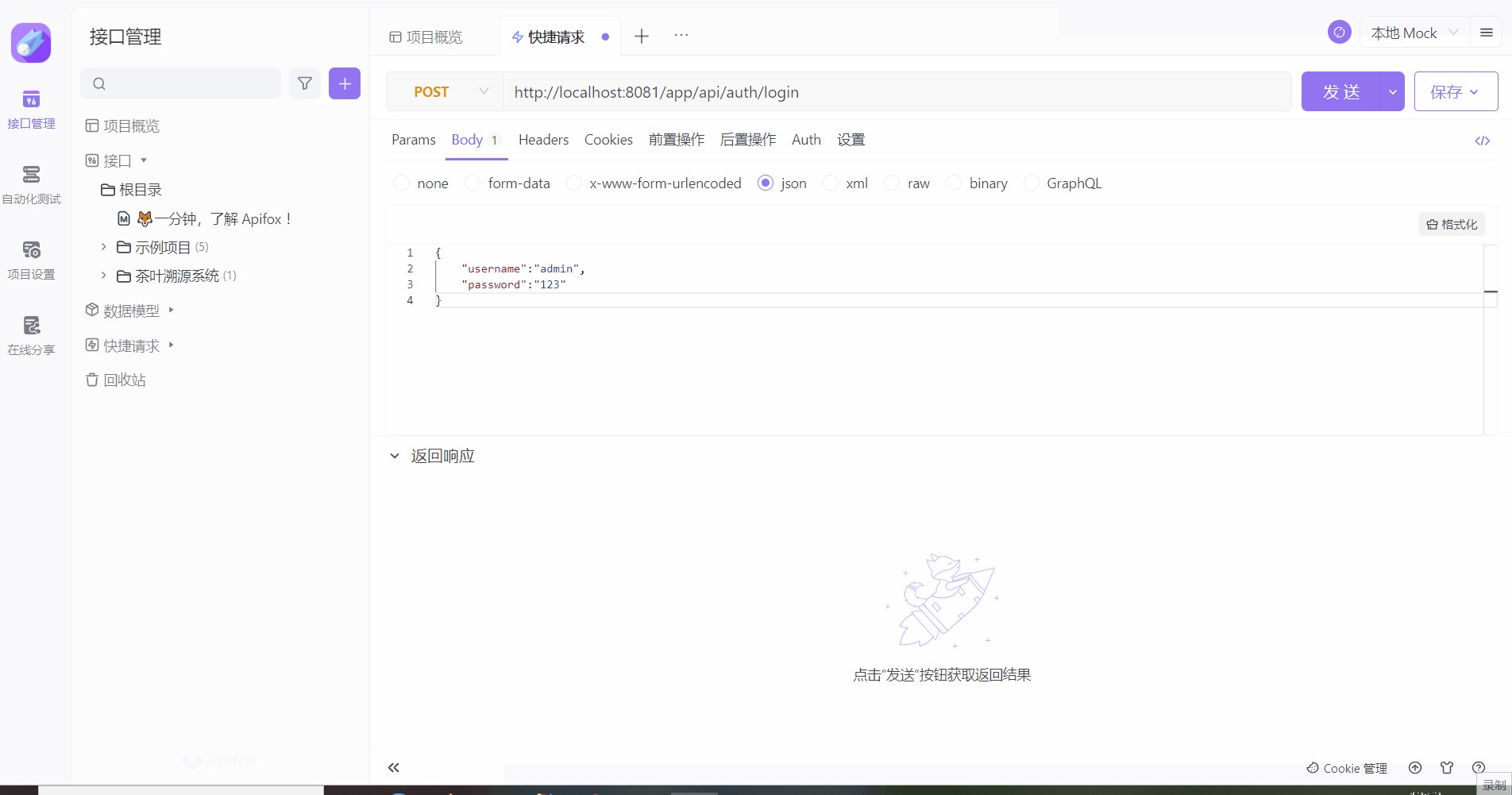Open 在线分享 in the left sidebar
Viewport: 1512px width, 795px height.
click(x=31, y=334)
